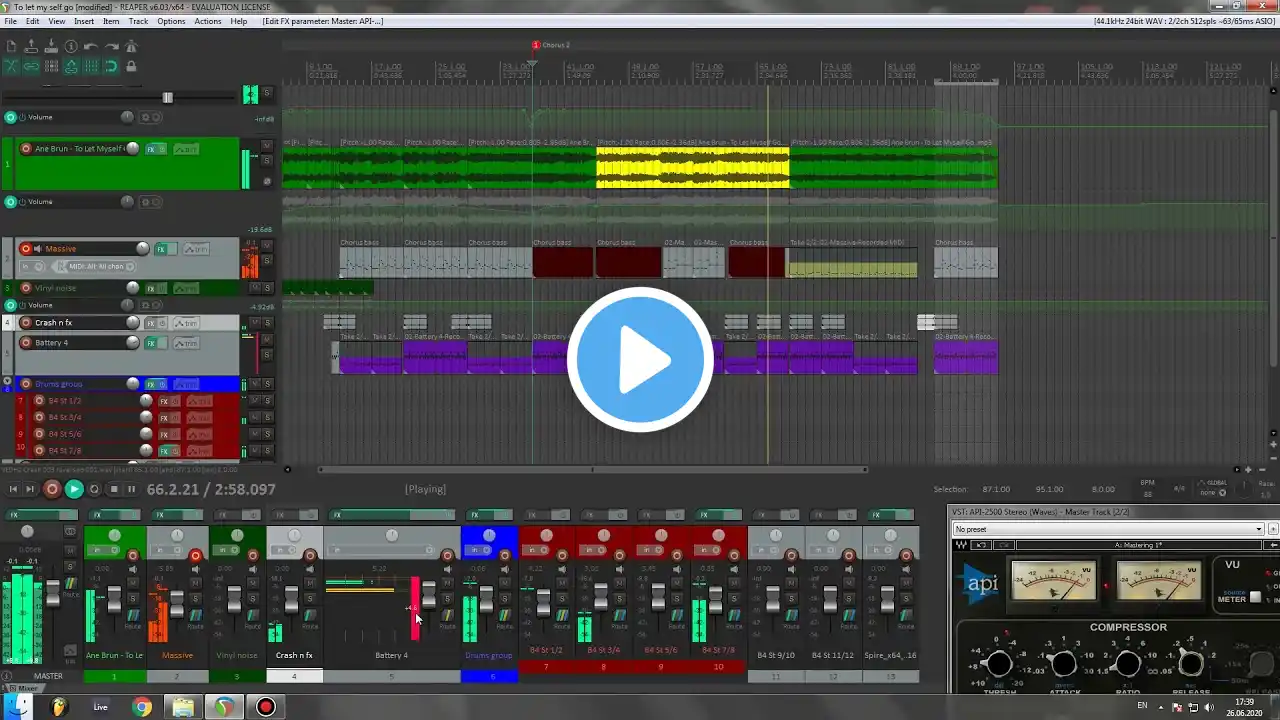Toggle the snap magnet icon in the toolbar
1280x720 pixels.
tap(111, 67)
